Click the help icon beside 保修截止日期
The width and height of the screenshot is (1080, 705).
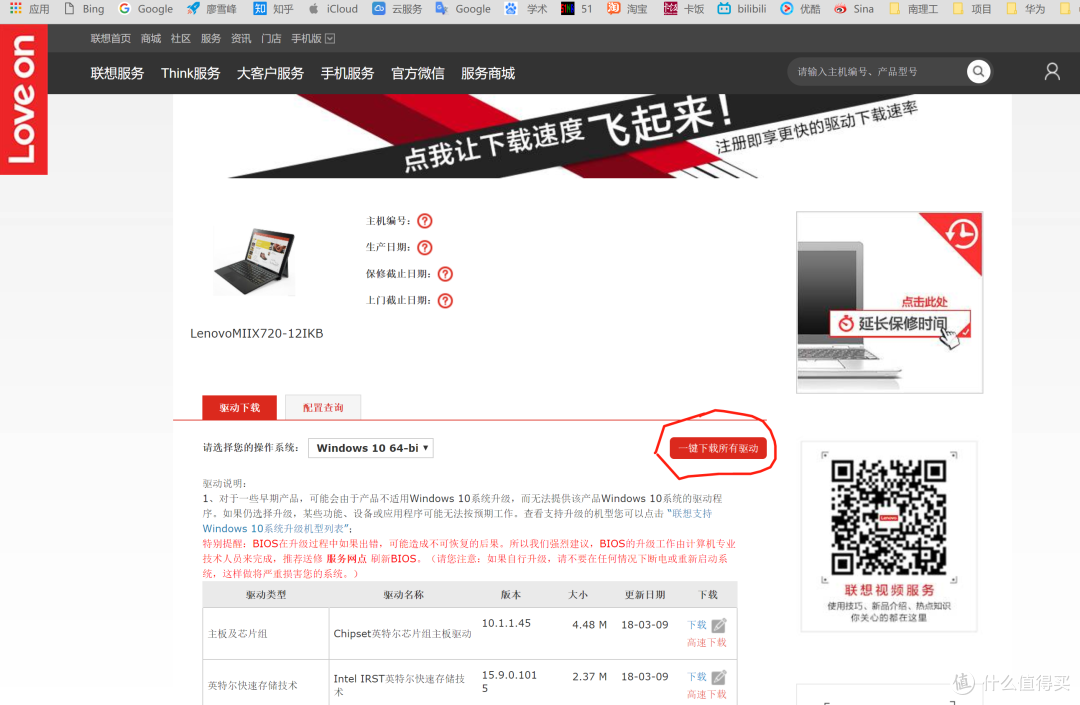click(446, 274)
